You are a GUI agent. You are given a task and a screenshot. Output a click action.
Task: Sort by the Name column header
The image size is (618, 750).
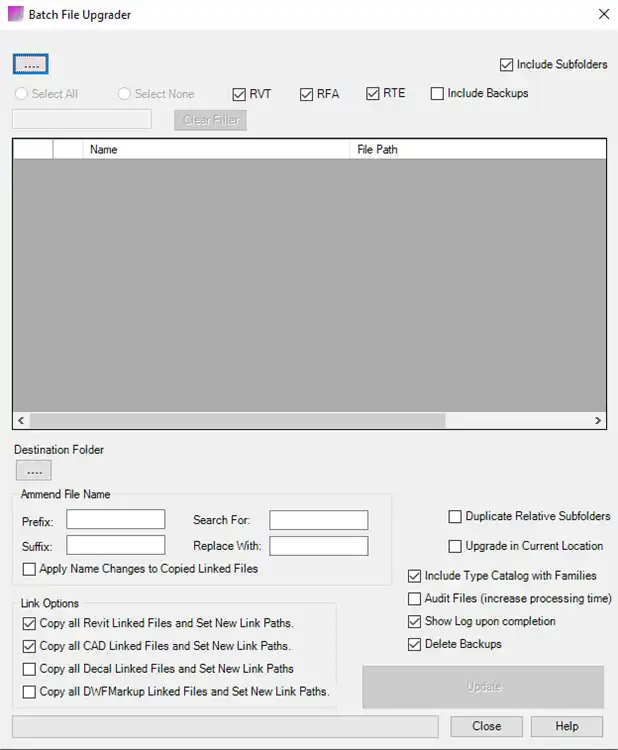(216, 150)
